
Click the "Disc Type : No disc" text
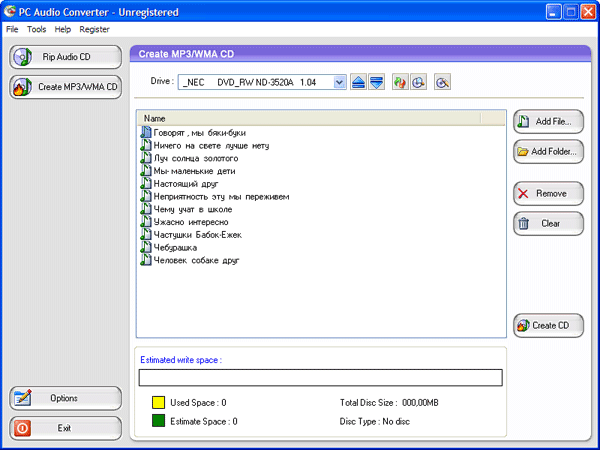pyautogui.click(x=375, y=422)
